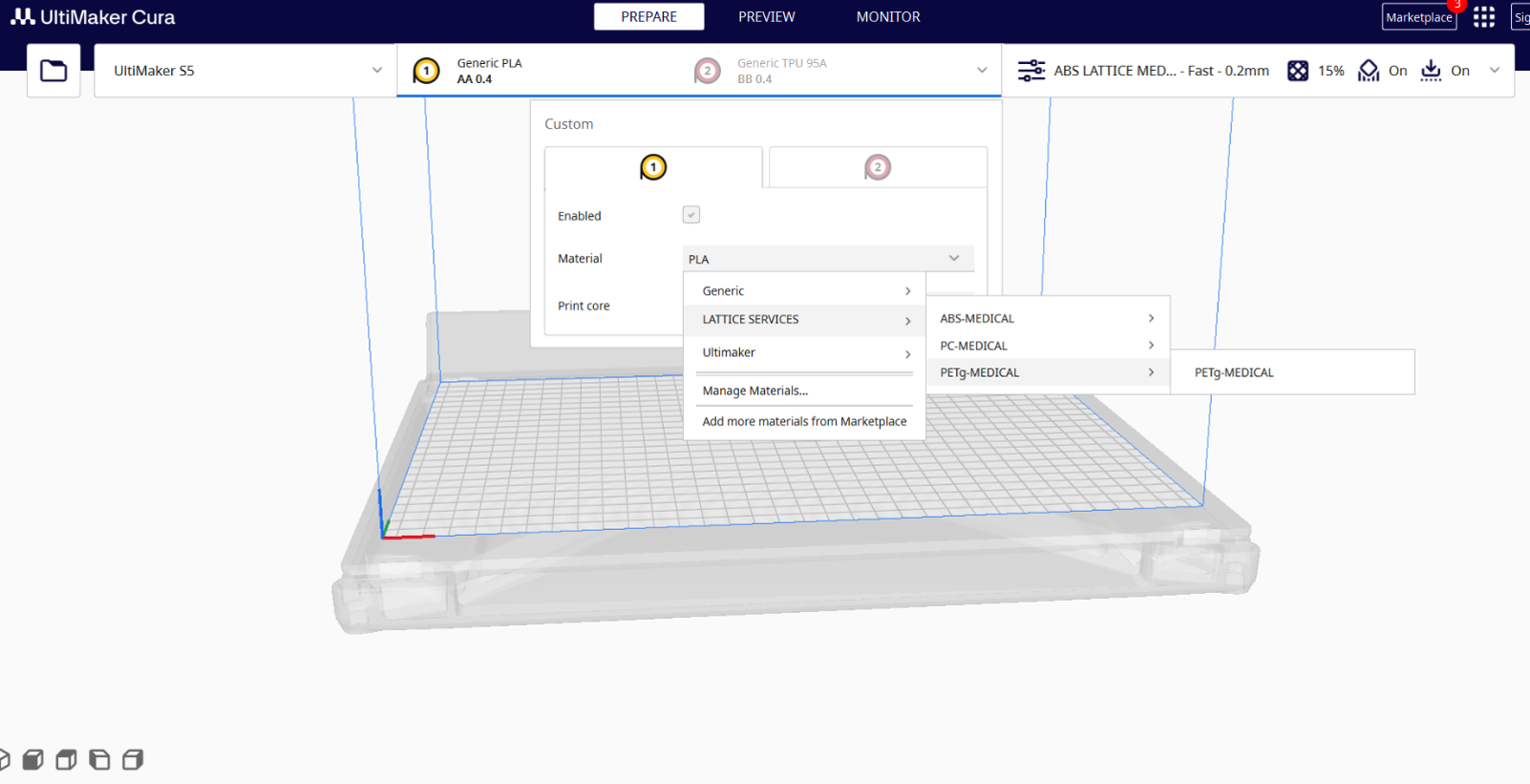The width and height of the screenshot is (1530, 784).
Task: Open a file with the folder icon
Action: [53, 71]
